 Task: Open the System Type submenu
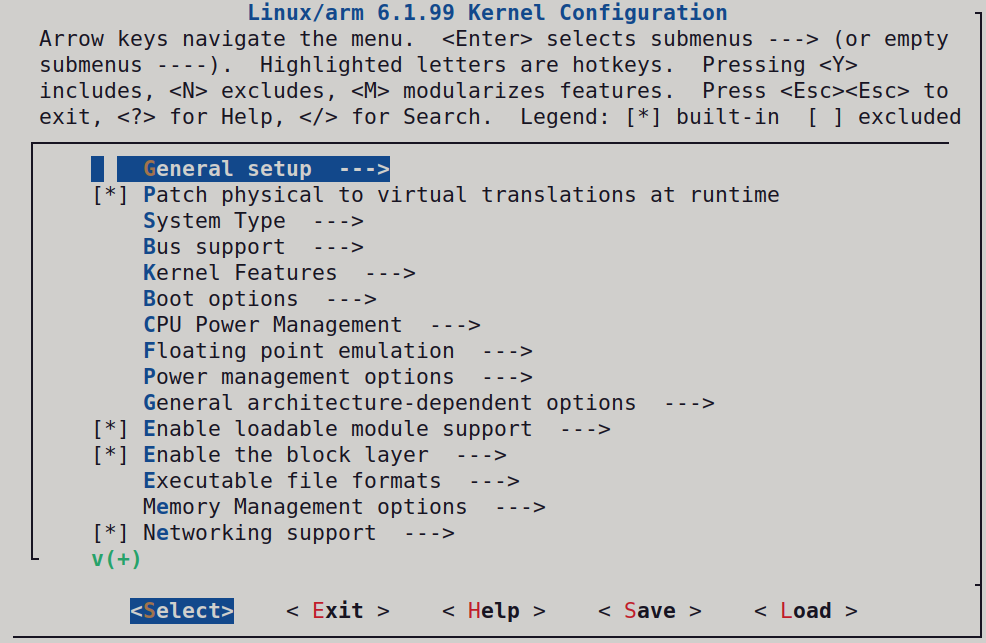coord(253,221)
